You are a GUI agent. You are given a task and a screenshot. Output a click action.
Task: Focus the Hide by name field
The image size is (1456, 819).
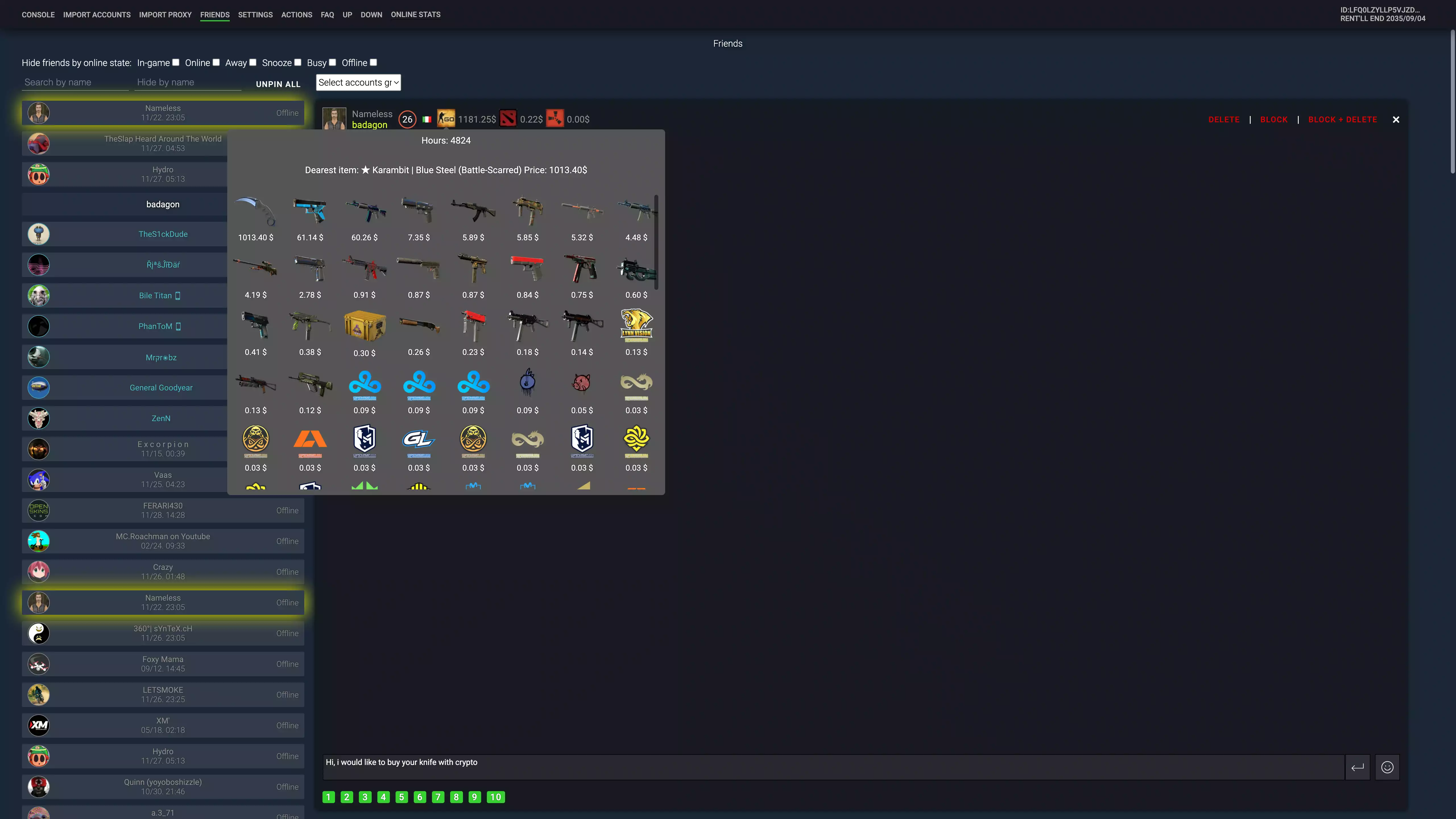[188, 82]
